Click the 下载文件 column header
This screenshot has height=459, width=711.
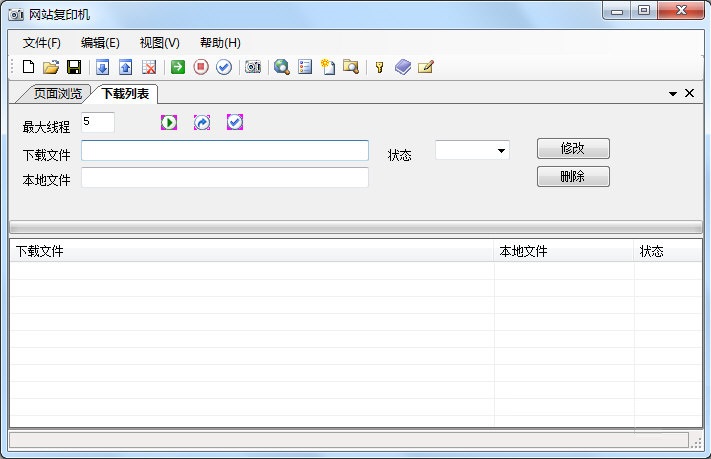click(252, 251)
